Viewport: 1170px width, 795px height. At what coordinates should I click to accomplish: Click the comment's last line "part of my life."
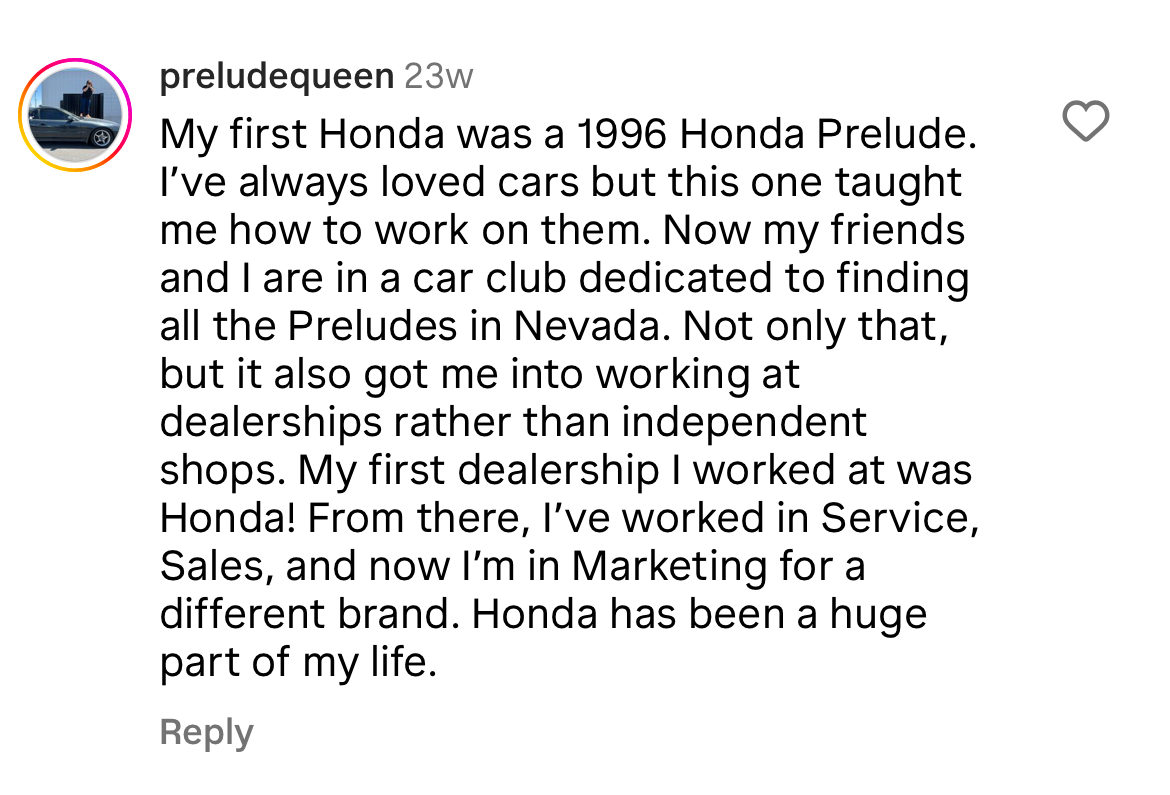point(298,662)
